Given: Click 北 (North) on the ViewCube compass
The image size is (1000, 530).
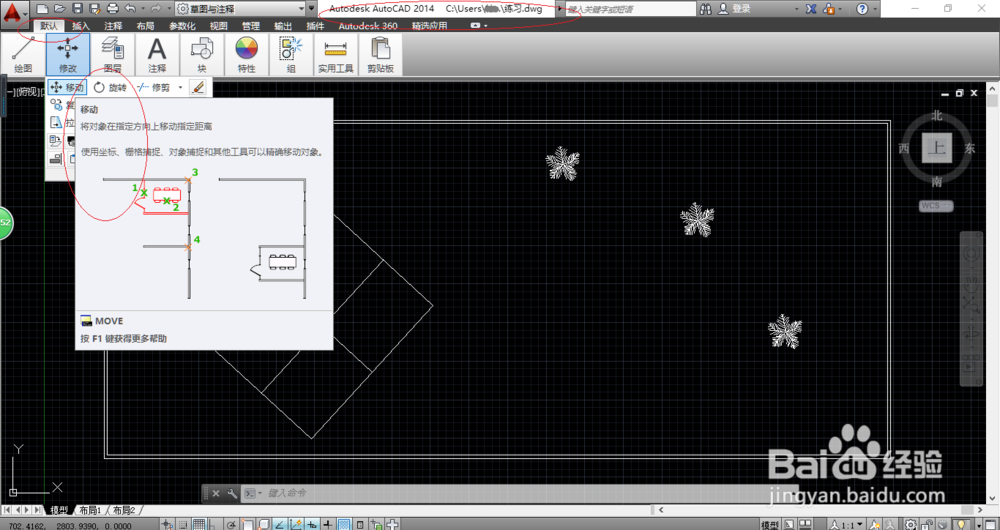Looking at the screenshot, I should (937, 115).
